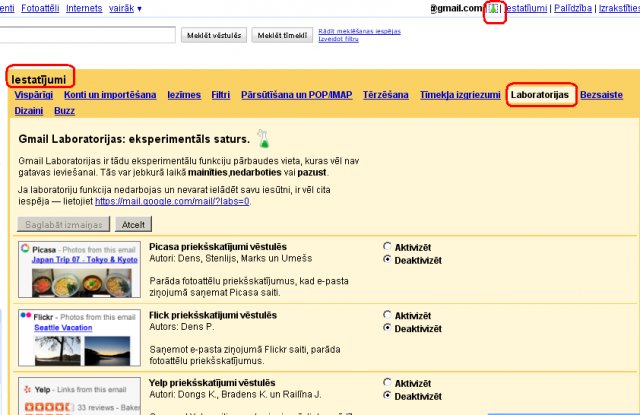Open the mail.google.com labs=0 link
Screen dimensions: 640x415
[x=172, y=201]
